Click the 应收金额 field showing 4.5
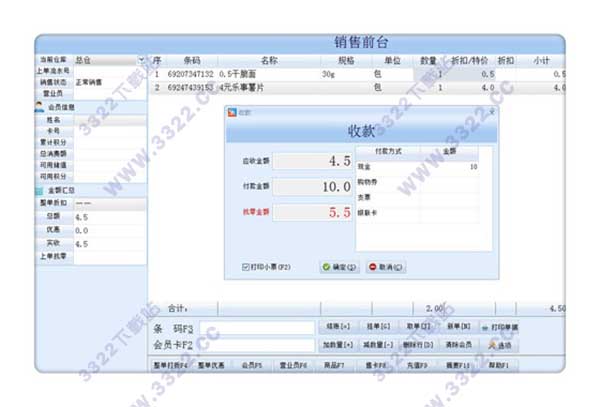 pos(313,161)
